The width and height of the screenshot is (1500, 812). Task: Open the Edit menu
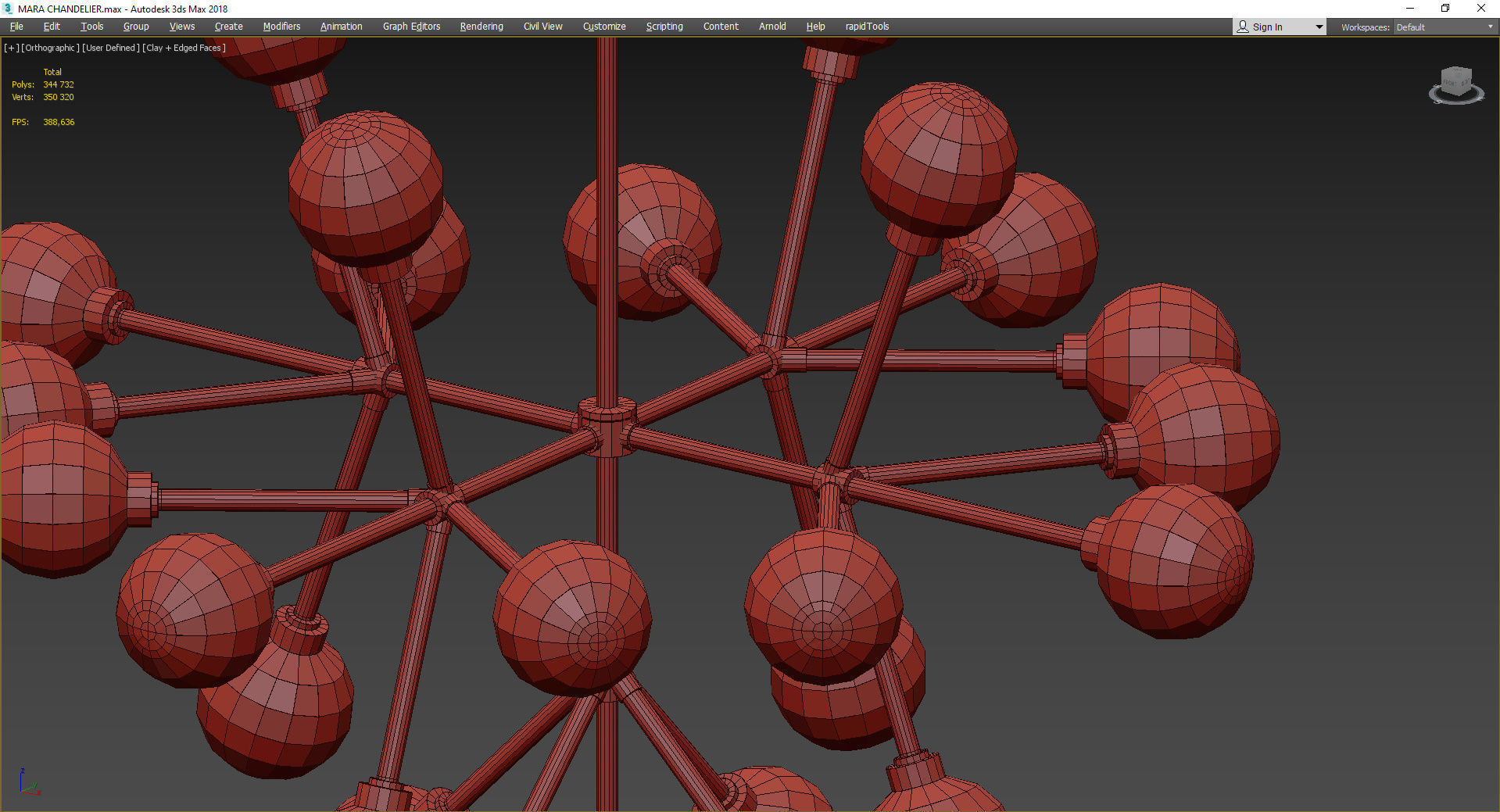point(52,27)
